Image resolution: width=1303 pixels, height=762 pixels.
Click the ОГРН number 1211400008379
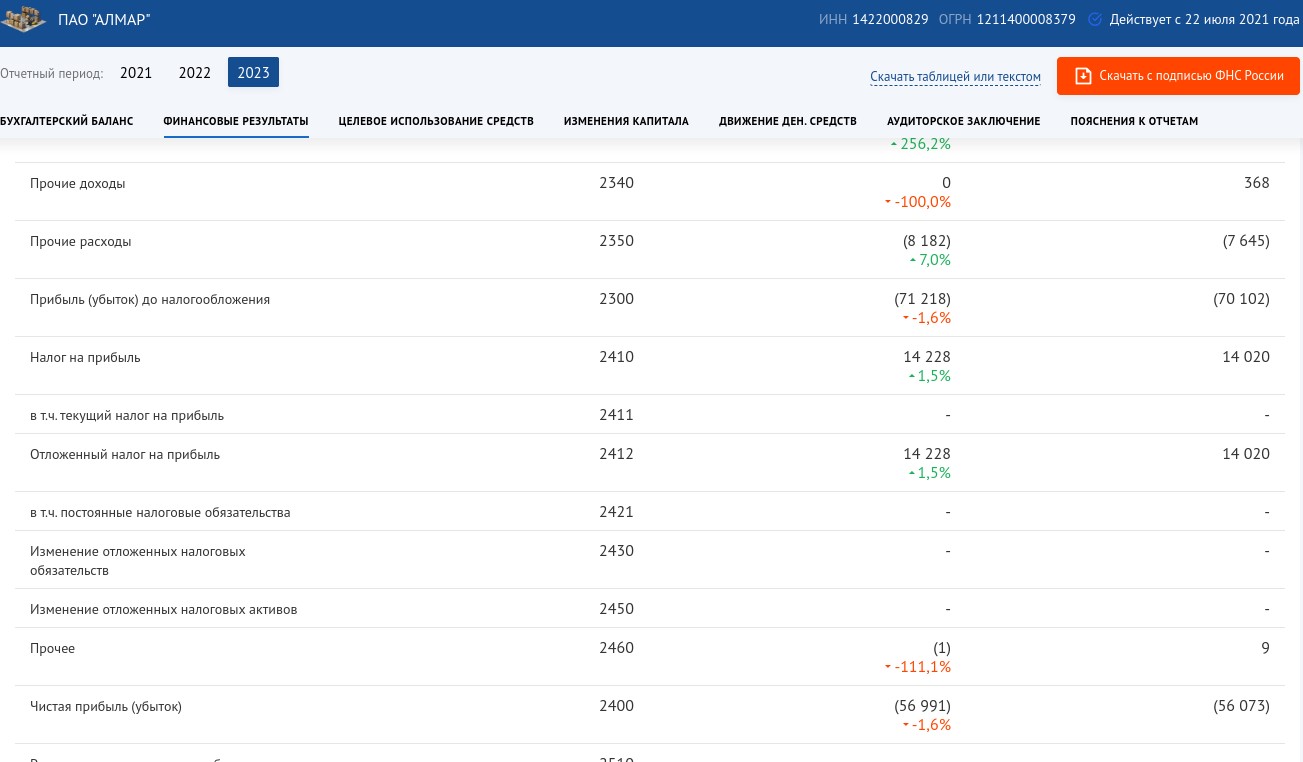pyautogui.click(x=1026, y=20)
